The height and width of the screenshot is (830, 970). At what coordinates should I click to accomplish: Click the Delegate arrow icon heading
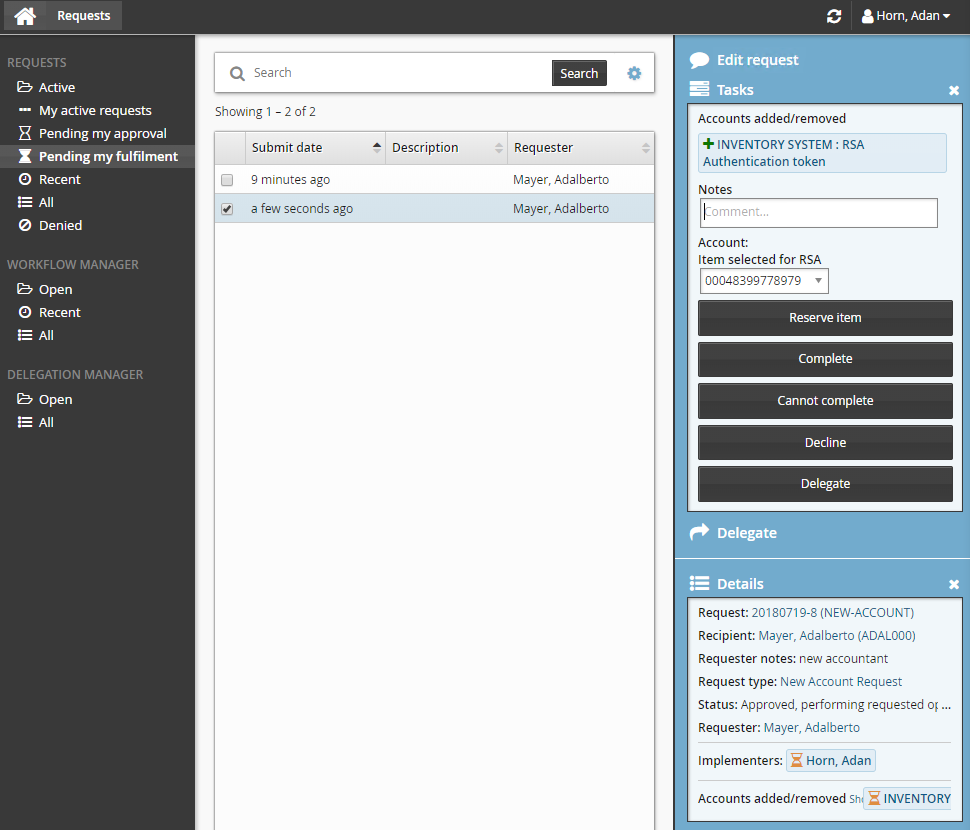point(700,532)
